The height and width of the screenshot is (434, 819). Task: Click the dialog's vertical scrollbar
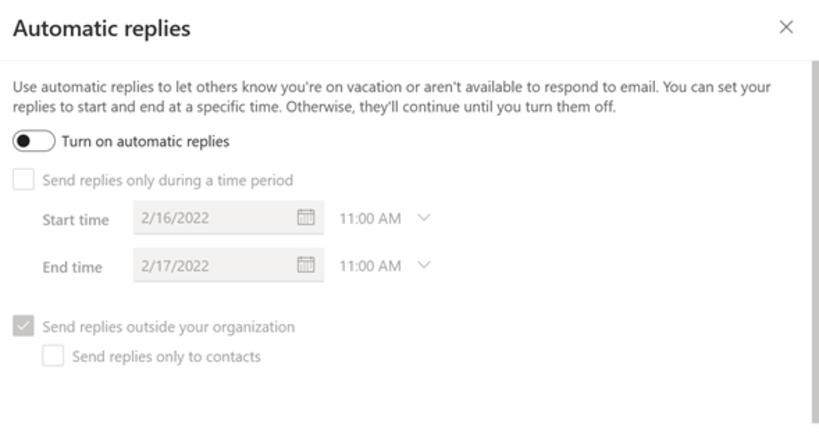coord(814,240)
